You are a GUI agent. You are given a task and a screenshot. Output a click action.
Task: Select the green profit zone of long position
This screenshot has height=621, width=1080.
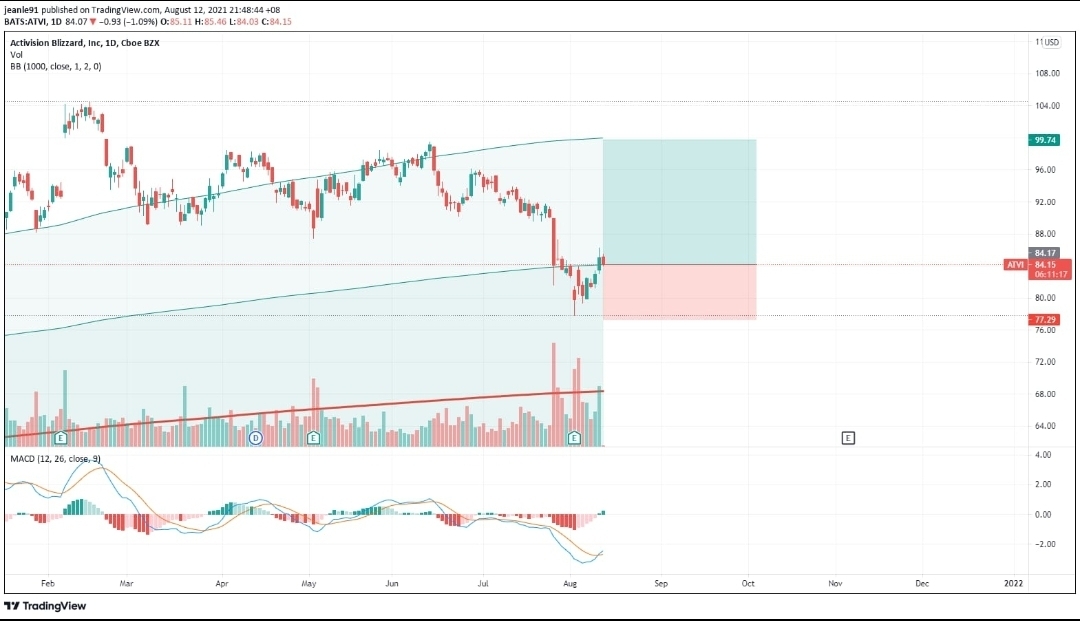click(x=679, y=202)
